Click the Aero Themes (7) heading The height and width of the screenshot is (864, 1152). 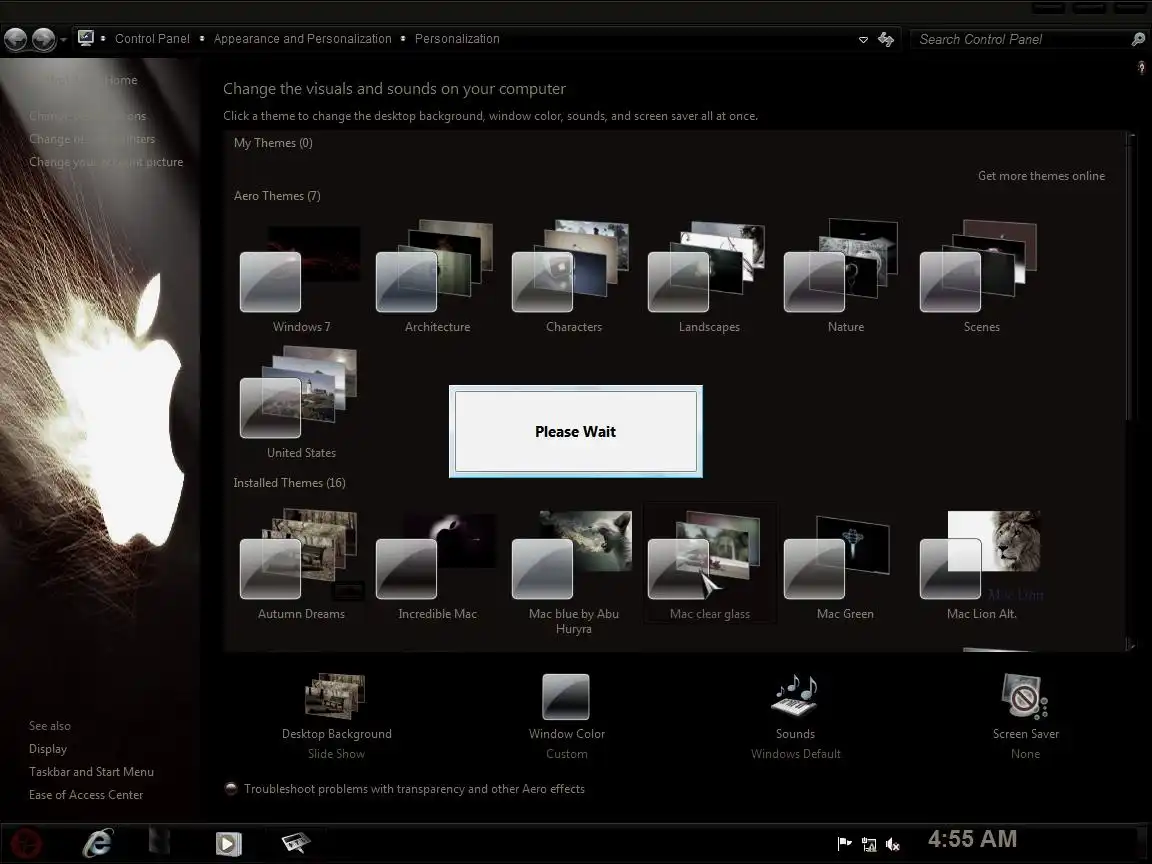tap(277, 195)
